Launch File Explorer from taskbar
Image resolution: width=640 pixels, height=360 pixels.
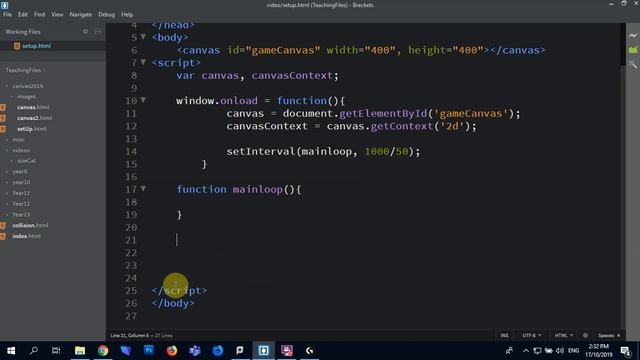coord(80,351)
